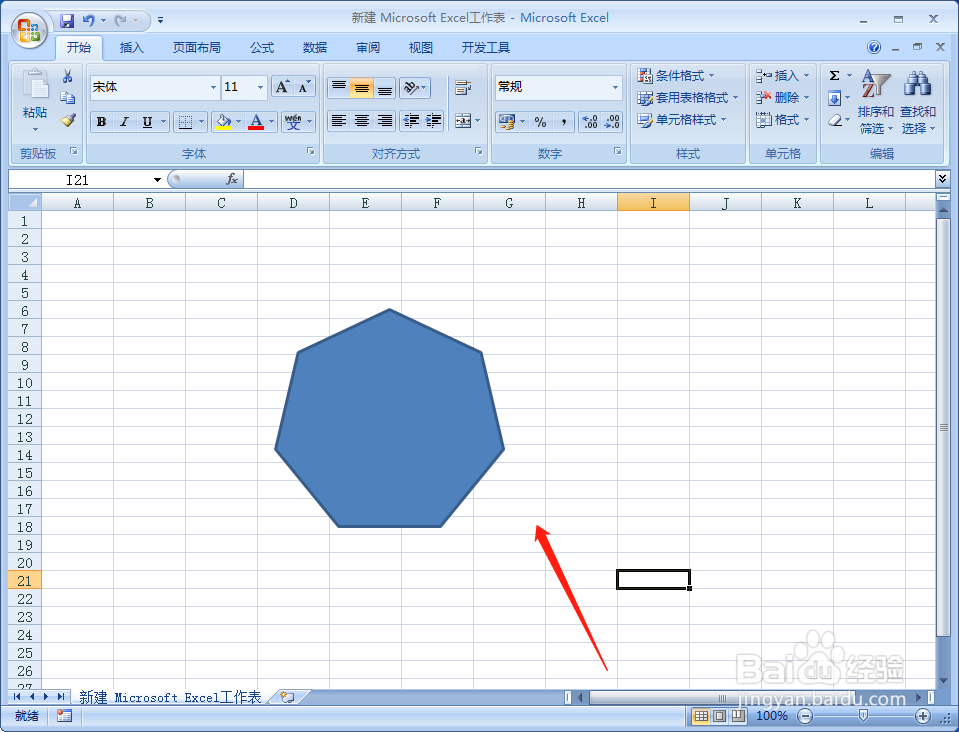
Task: Switch to the 审阅 tab
Action: pyautogui.click(x=368, y=48)
